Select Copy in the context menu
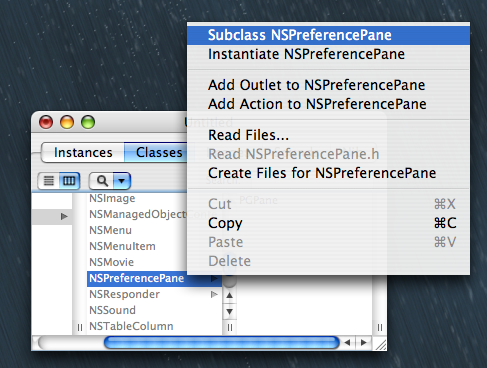The width and height of the screenshot is (487, 368). point(328,223)
